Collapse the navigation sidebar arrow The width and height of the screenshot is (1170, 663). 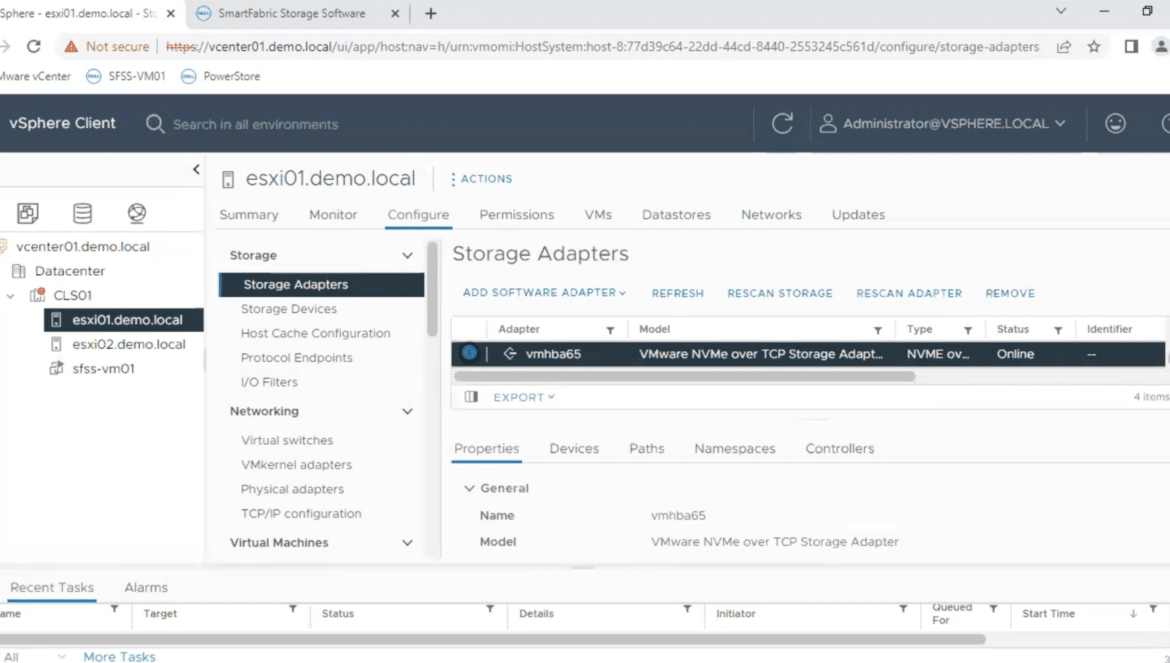tap(196, 169)
